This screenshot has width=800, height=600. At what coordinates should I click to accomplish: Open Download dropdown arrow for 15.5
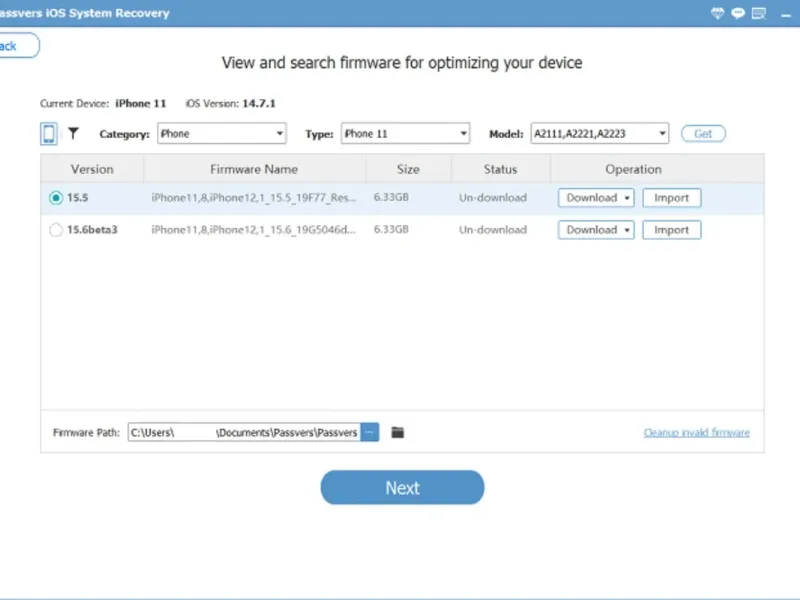pos(627,198)
